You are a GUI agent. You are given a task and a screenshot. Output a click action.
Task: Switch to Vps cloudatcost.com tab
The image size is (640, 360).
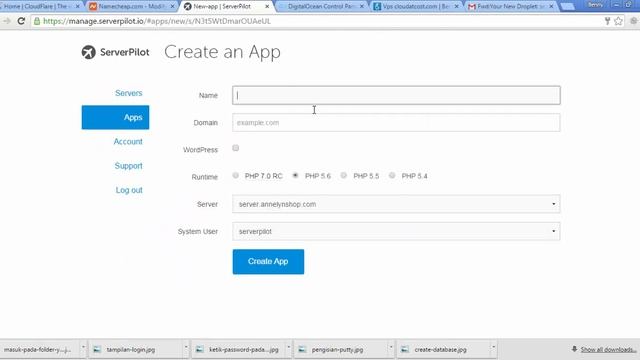416,7
